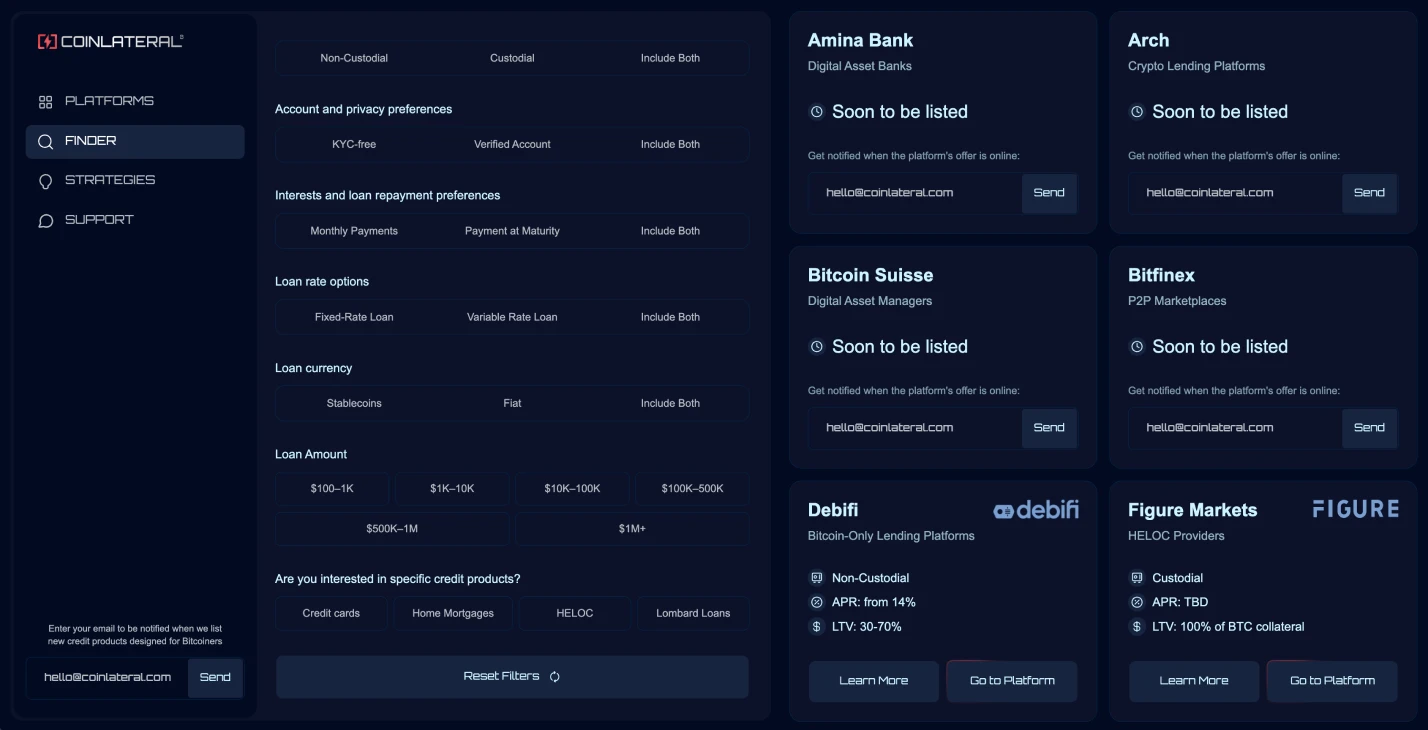Focus the sidebar email input field
1428x730 pixels.
[107, 677]
